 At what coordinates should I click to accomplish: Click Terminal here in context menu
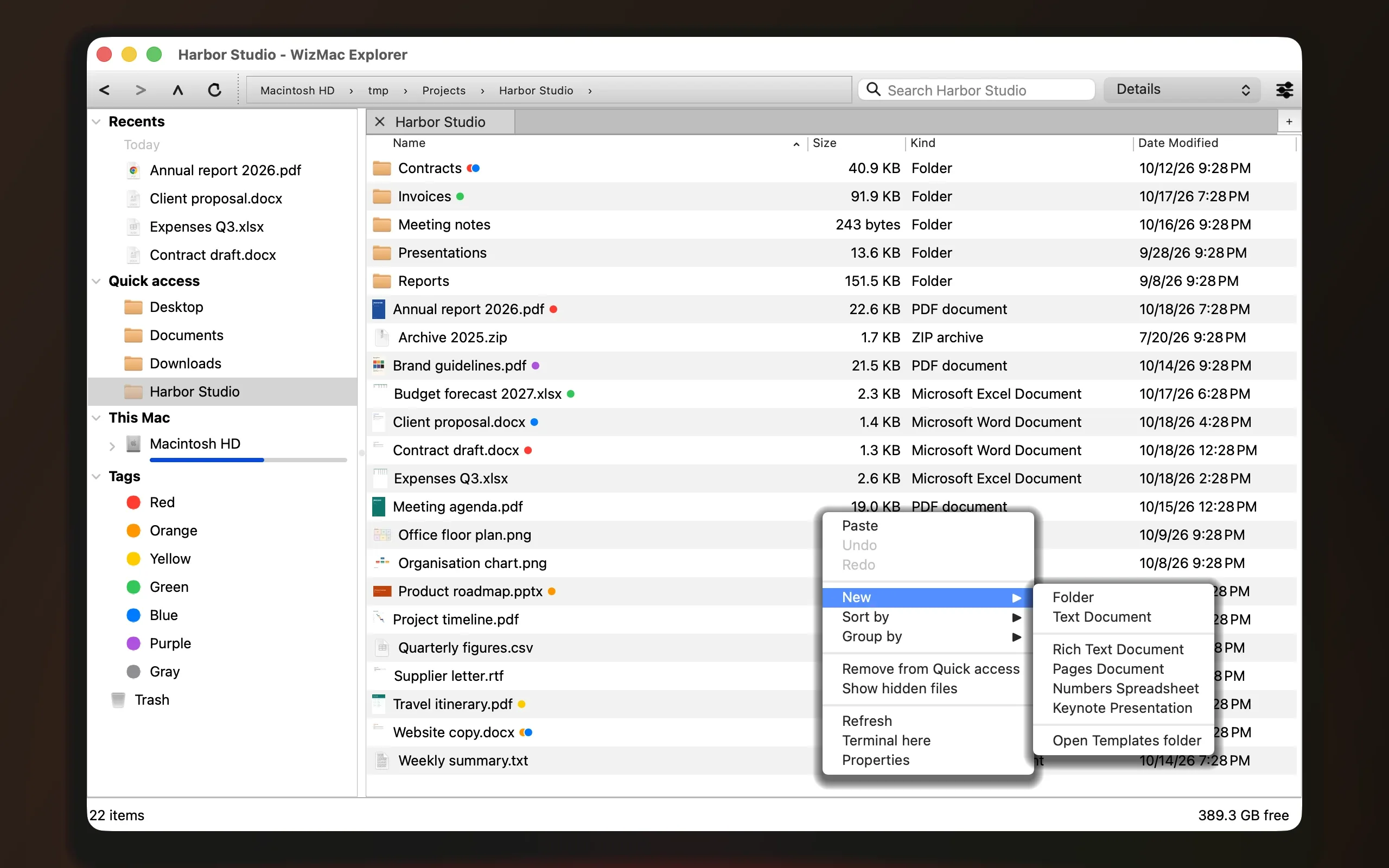click(x=927, y=741)
